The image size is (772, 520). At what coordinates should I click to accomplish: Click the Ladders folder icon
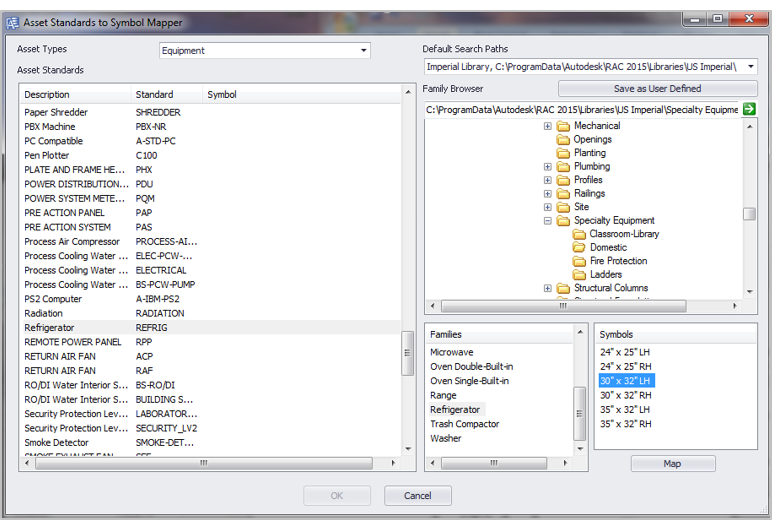tap(580, 274)
